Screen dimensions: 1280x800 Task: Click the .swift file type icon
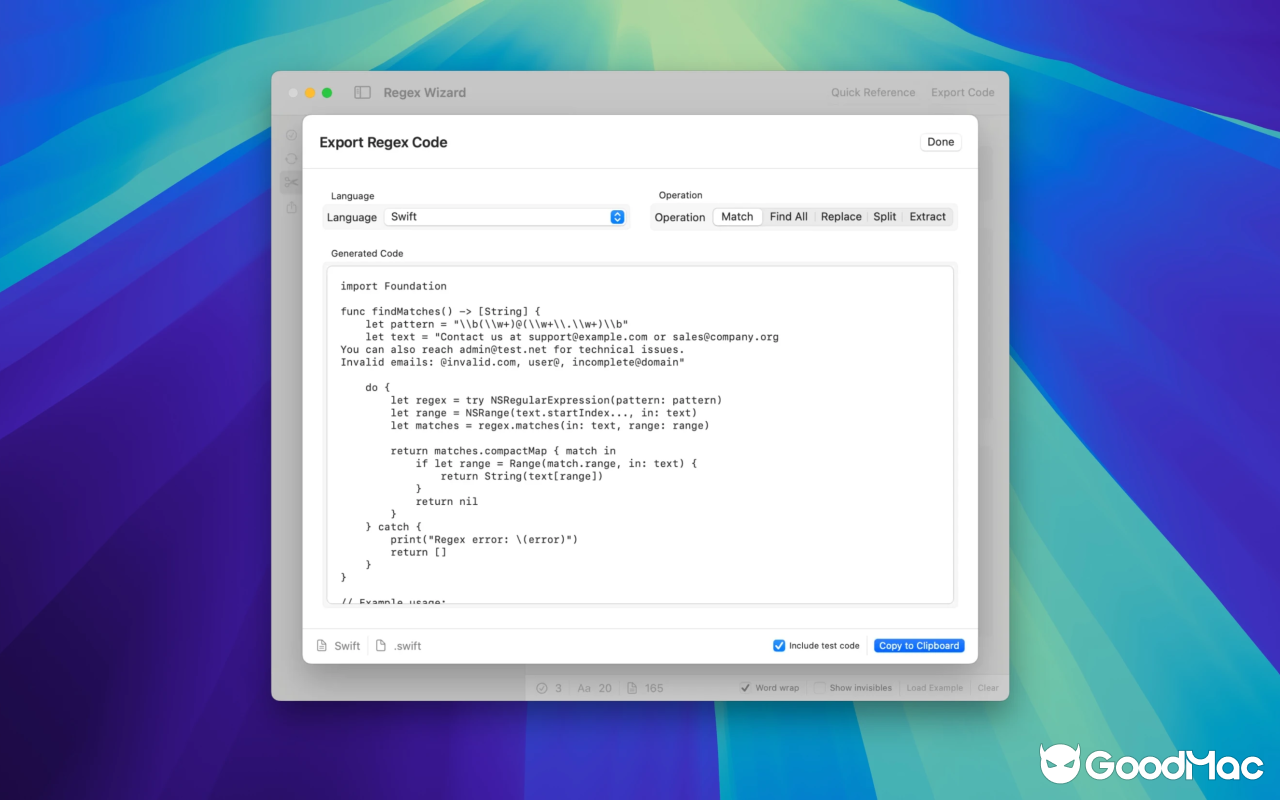tap(383, 645)
